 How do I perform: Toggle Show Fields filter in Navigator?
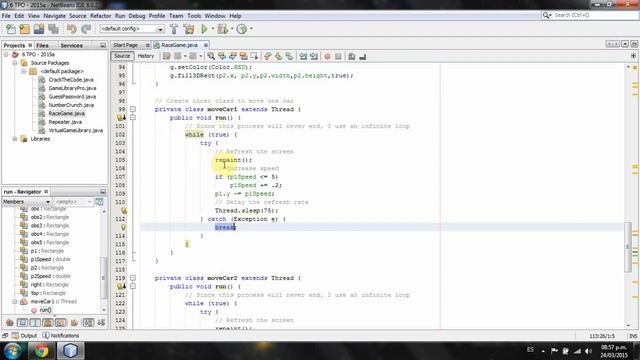22,323
